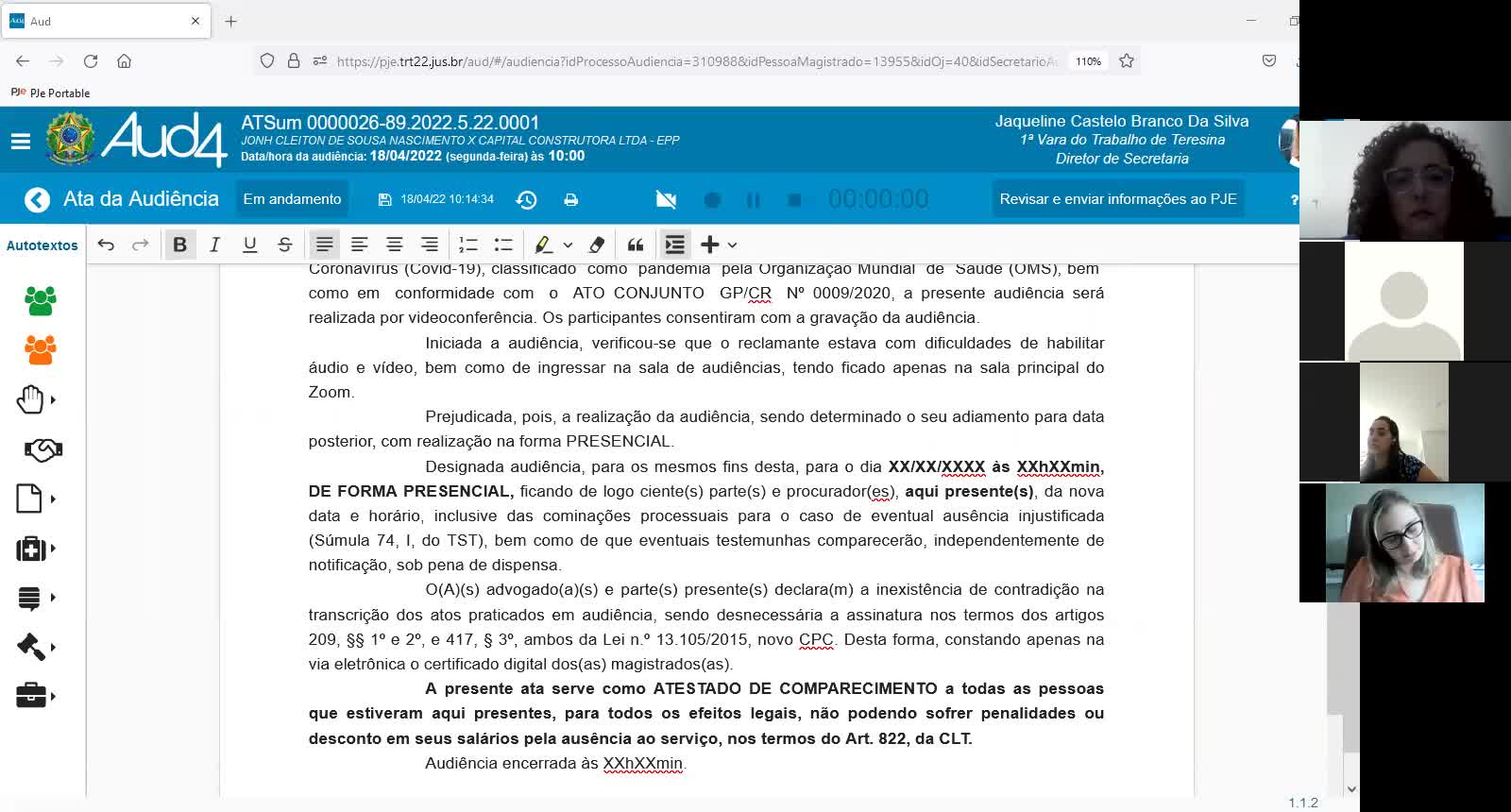Remove formatting with the eraser
The height and width of the screenshot is (812, 1511).
coord(596,245)
